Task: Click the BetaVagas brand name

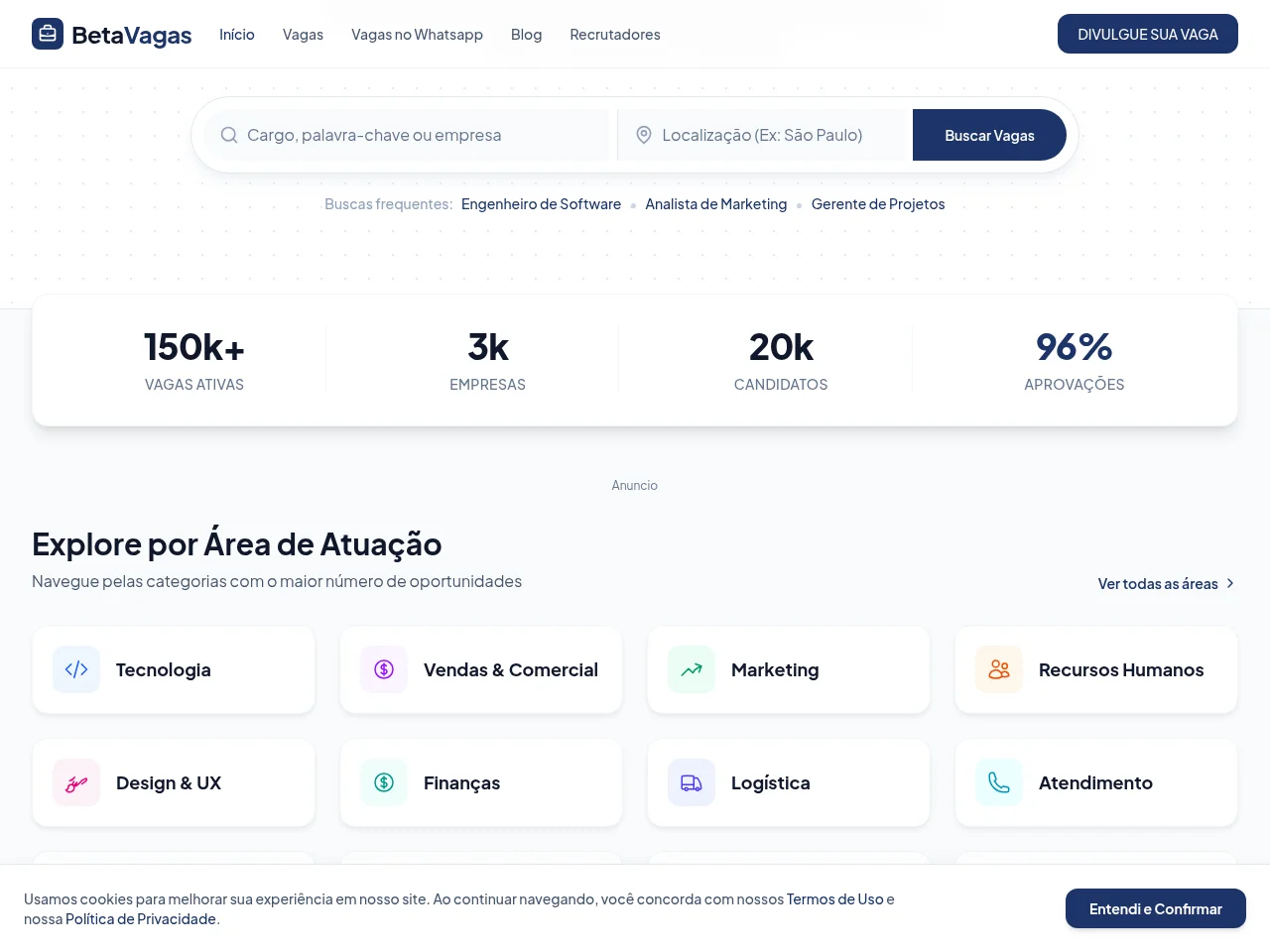Action: [132, 35]
